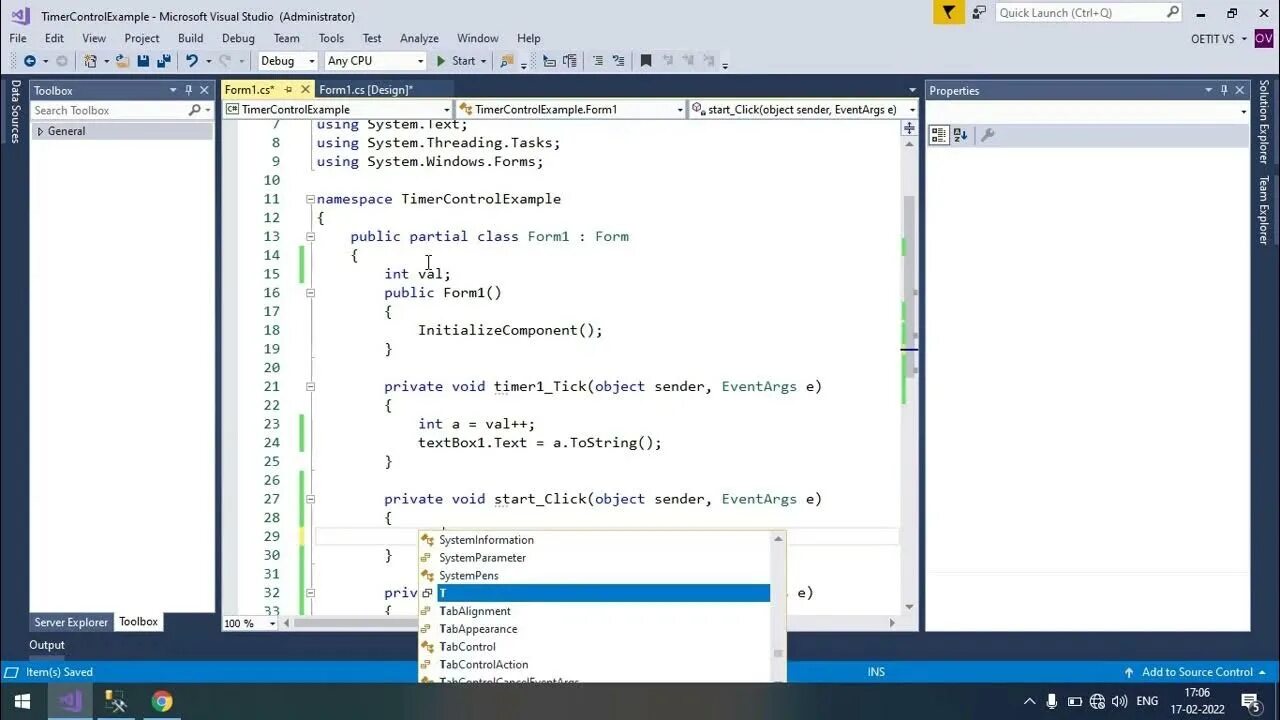Switch to the Form1.cs code tab
The height and width of the screenshot is (720, 1280).
(249, 90)
